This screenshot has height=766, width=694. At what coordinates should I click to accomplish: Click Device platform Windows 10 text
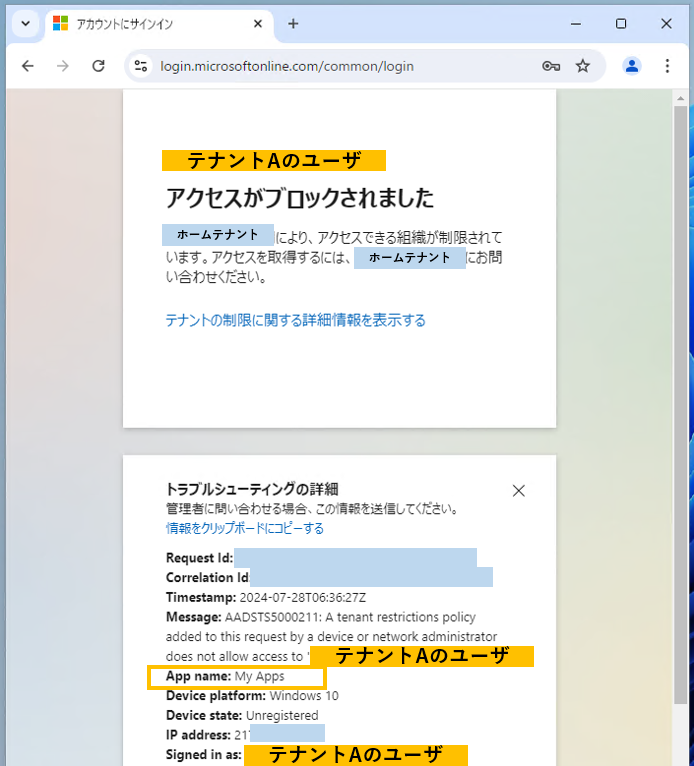click(252, 696)
